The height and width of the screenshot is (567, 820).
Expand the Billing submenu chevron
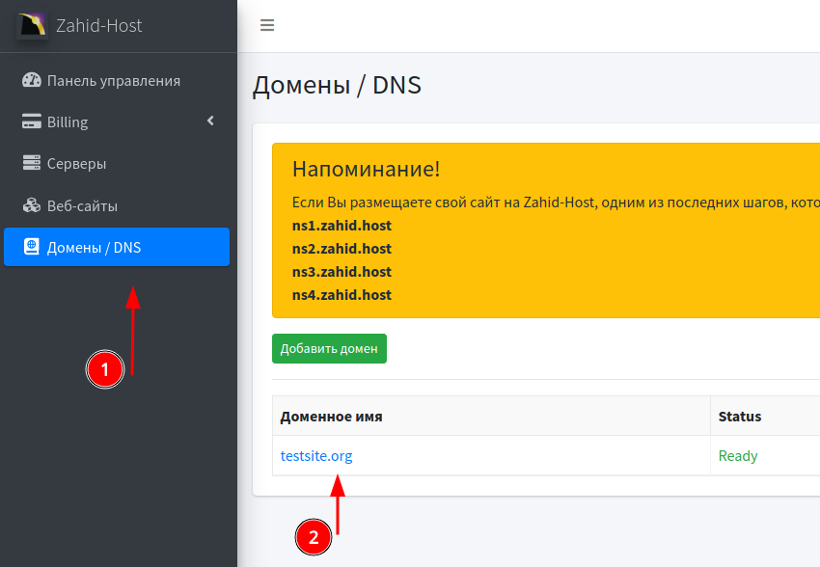pyautogui.click(x=210, y=121)
